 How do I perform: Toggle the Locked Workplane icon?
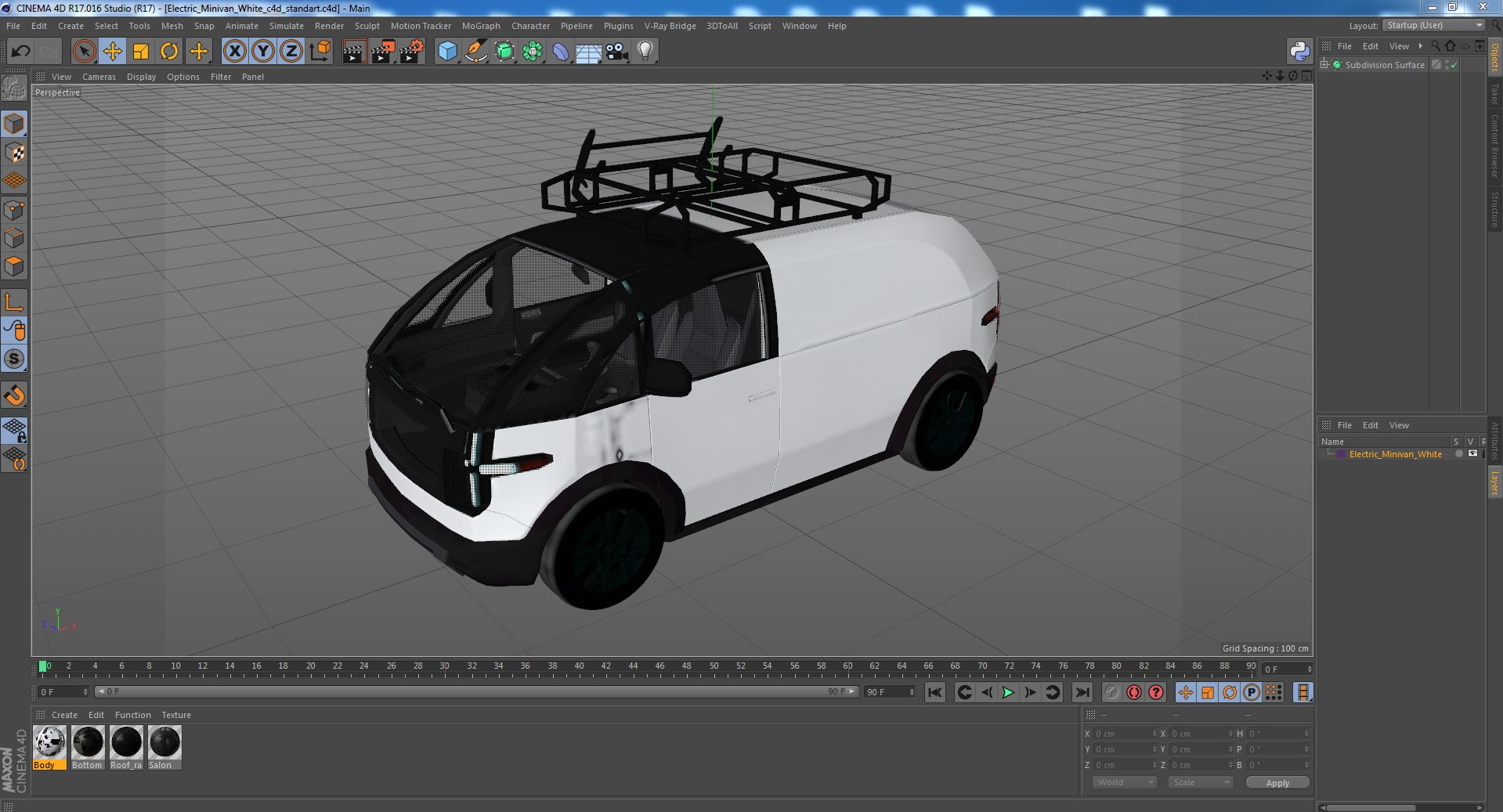14,431
